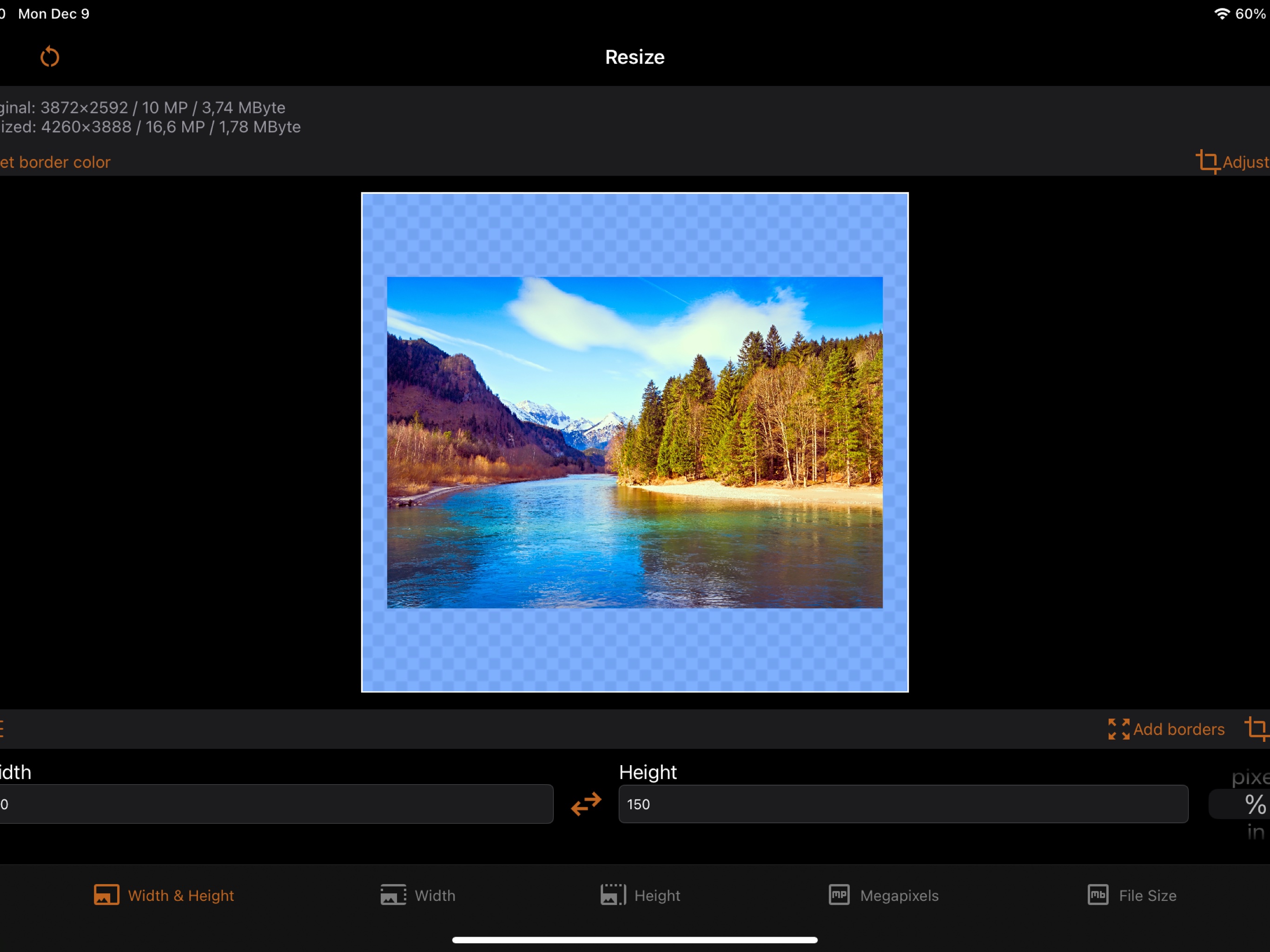Open the presets list icon on the left
This screenshot has height=952, width=1270.
[x=3, y=728]
